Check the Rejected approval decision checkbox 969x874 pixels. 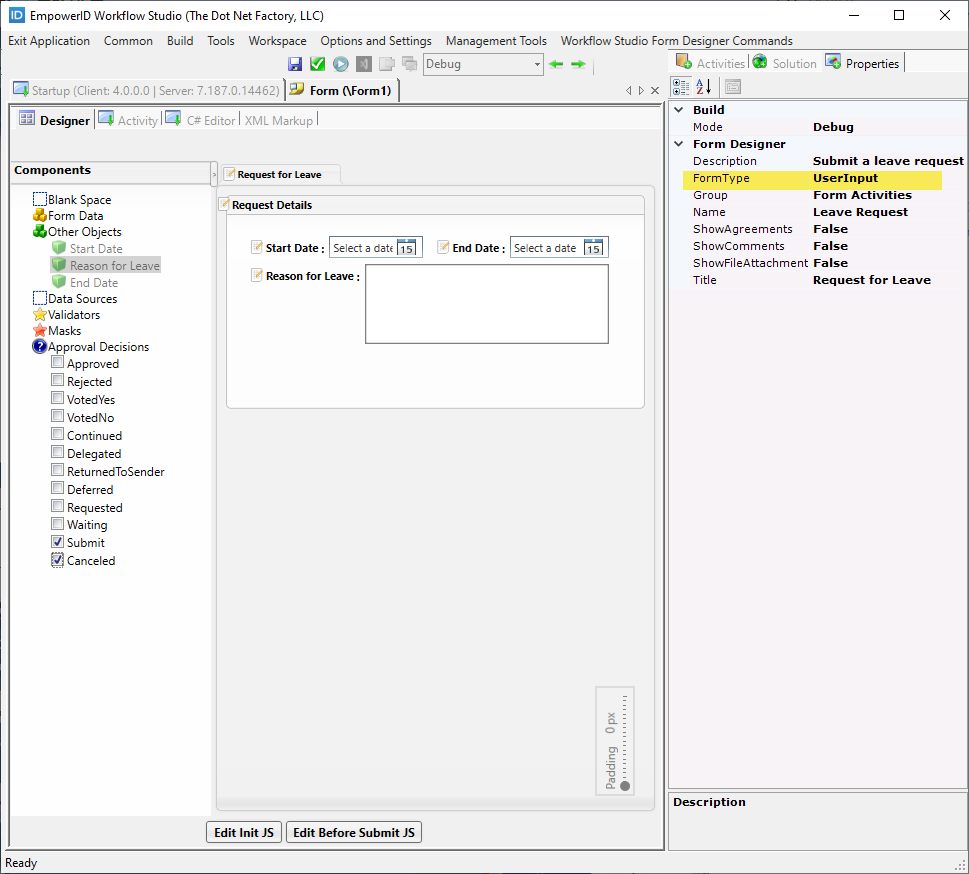(x=56, y=381)
